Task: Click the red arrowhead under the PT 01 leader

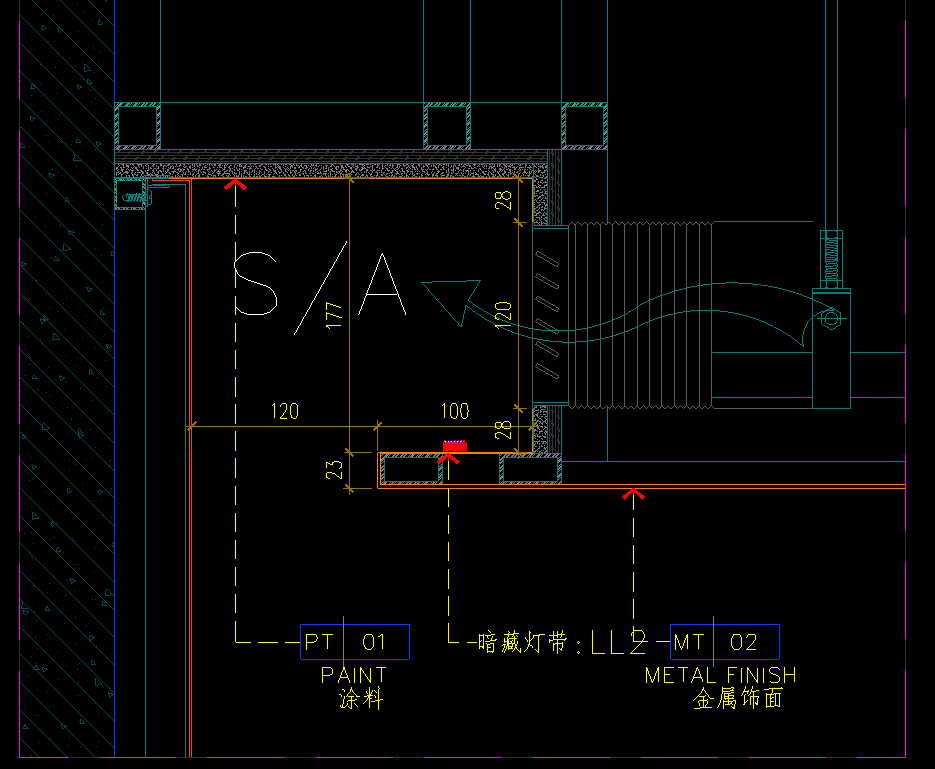Action: 235,183
